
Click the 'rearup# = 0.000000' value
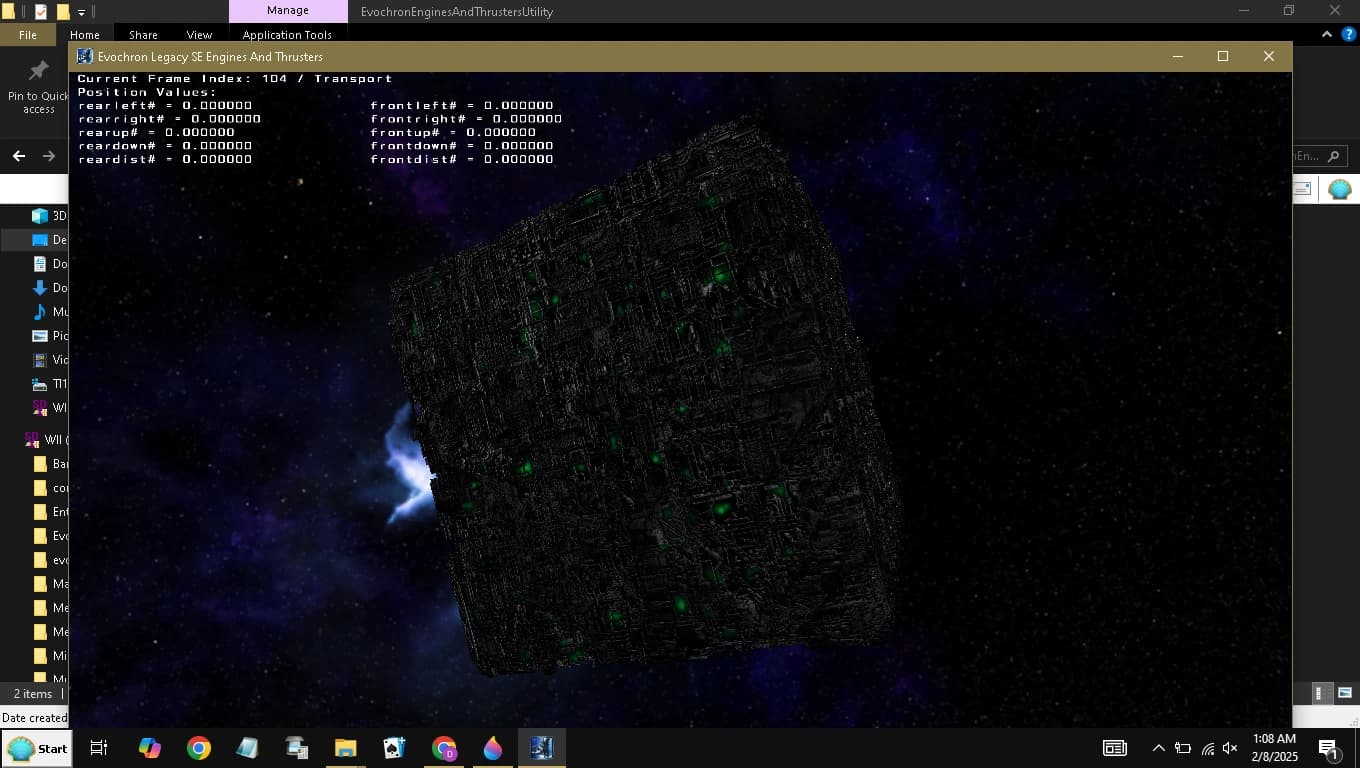[x=156, y=132]
